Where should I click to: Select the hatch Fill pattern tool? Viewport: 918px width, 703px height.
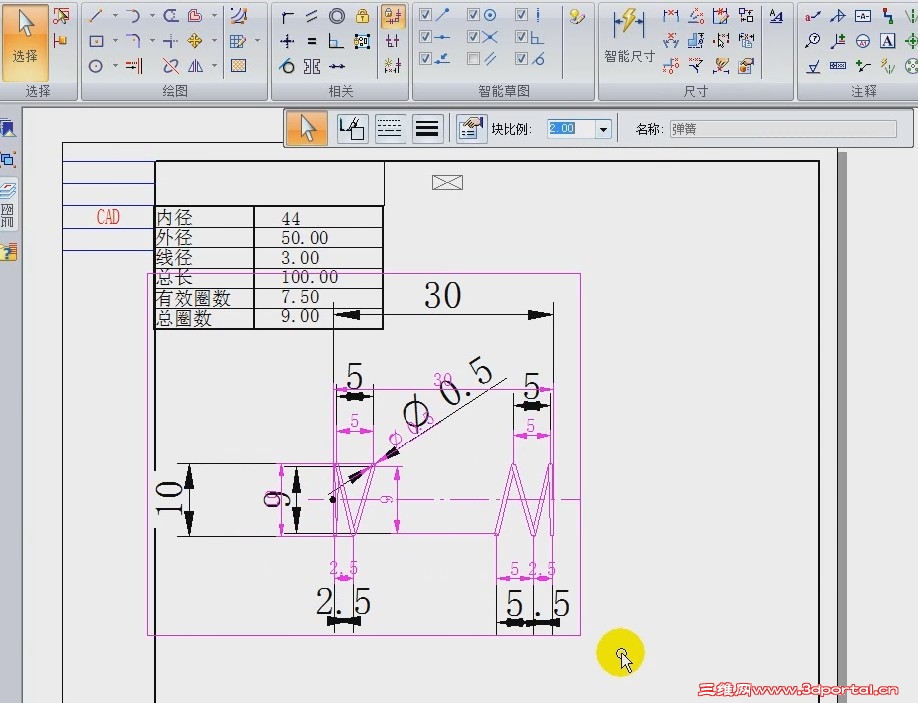[x=238, y=66]
